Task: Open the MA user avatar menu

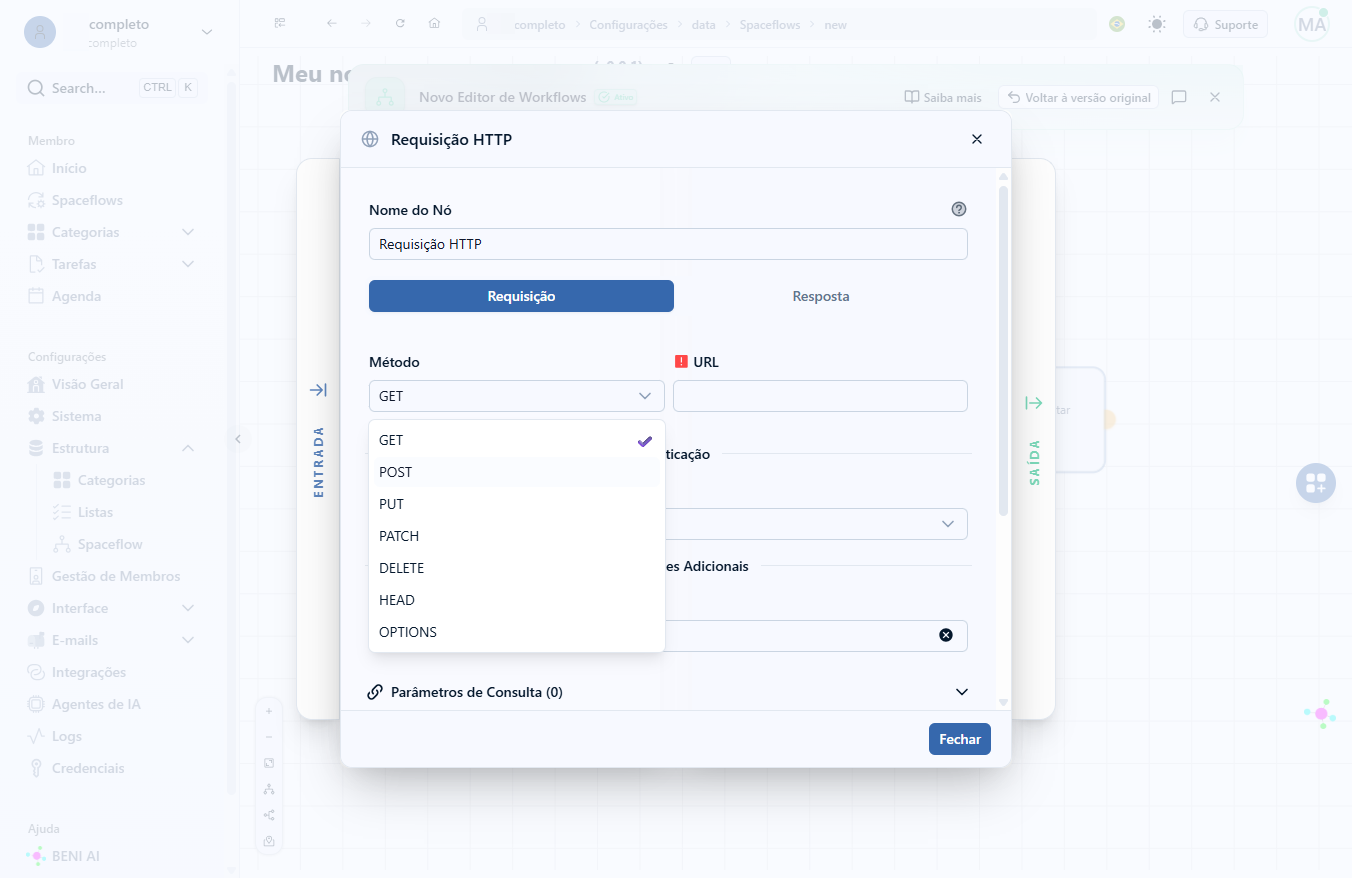Action: point(1312,24)
